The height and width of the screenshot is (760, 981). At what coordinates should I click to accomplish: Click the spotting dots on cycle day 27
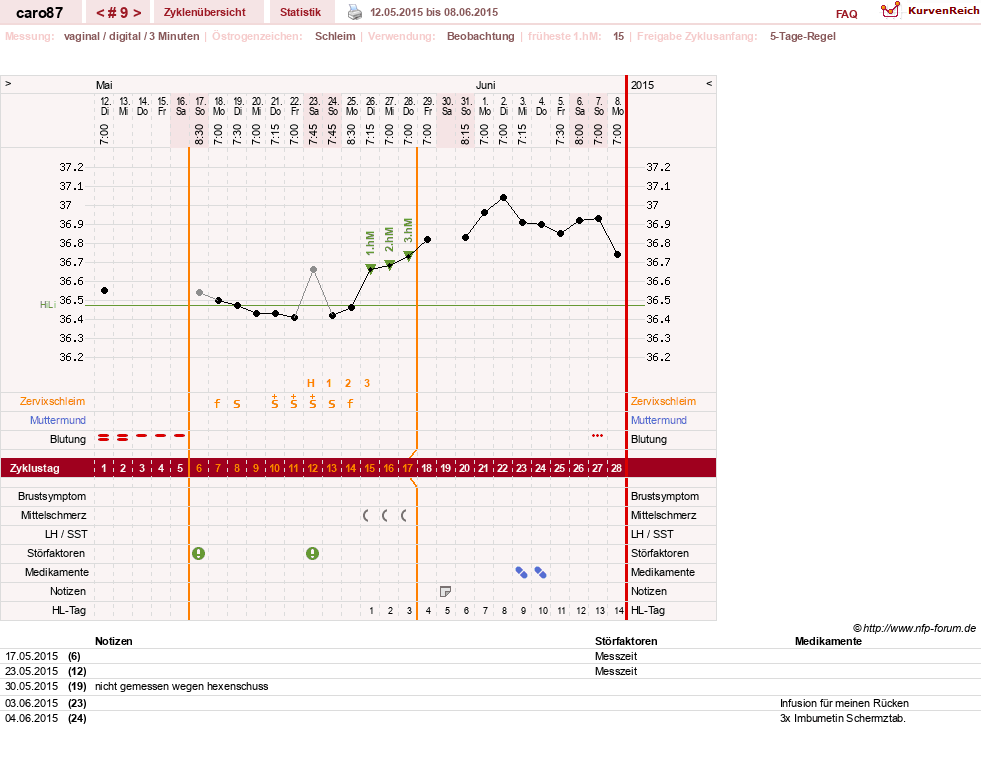[597, 435]
